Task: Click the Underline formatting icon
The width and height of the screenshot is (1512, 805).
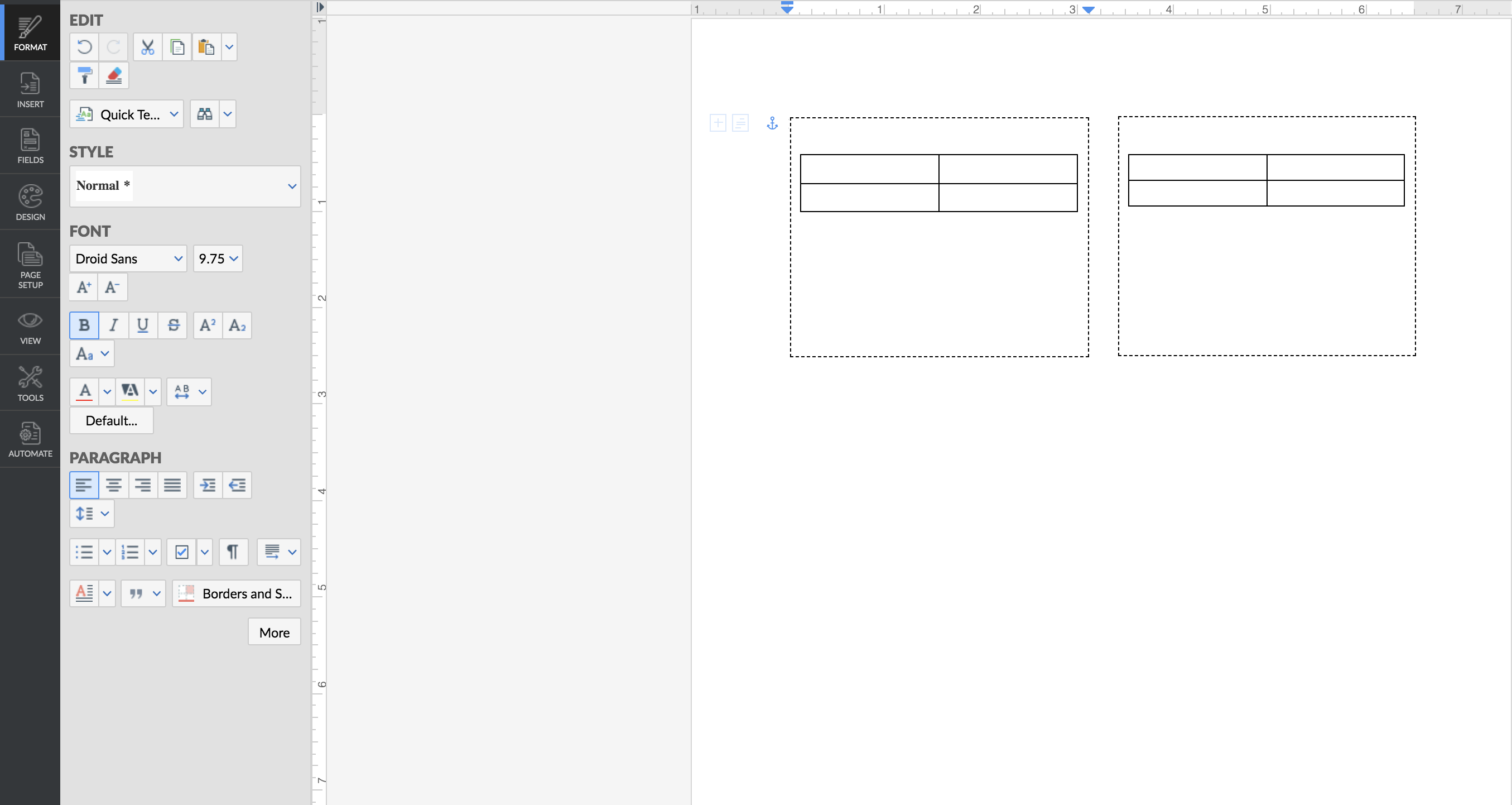Action: [143, 325]
